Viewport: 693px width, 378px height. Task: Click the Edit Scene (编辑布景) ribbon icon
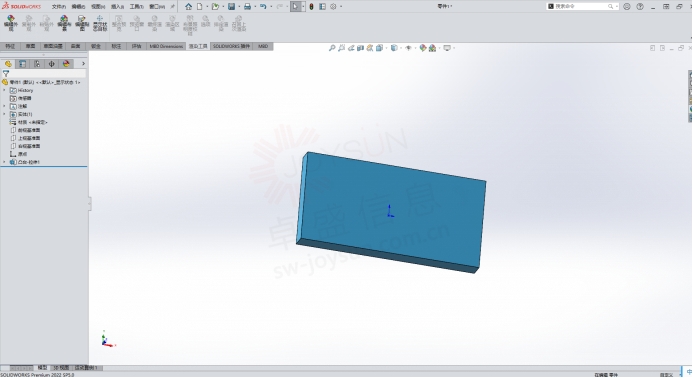pyautogui.click(x=64, y=23)
